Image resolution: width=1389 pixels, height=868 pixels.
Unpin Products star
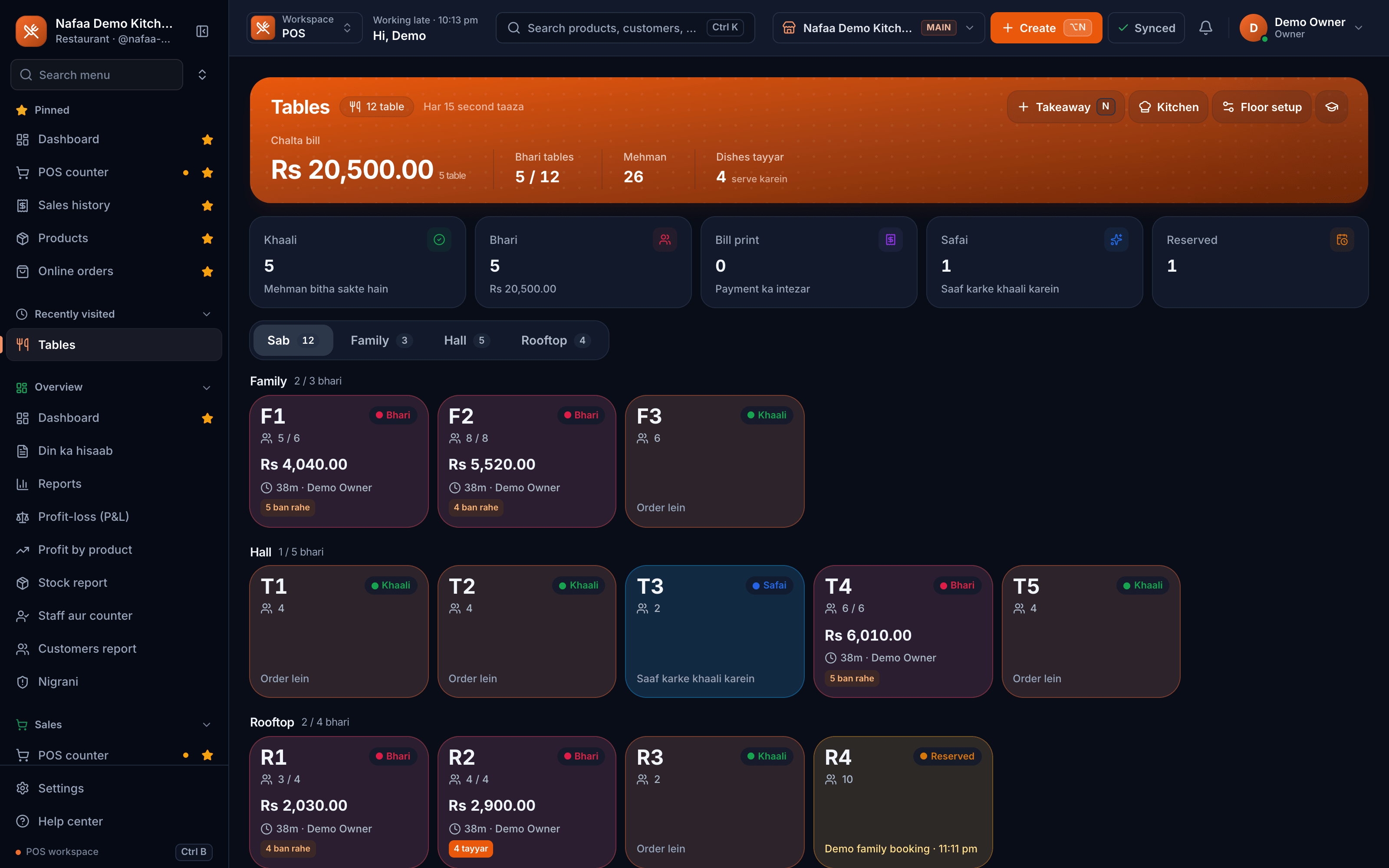point(207,238)
